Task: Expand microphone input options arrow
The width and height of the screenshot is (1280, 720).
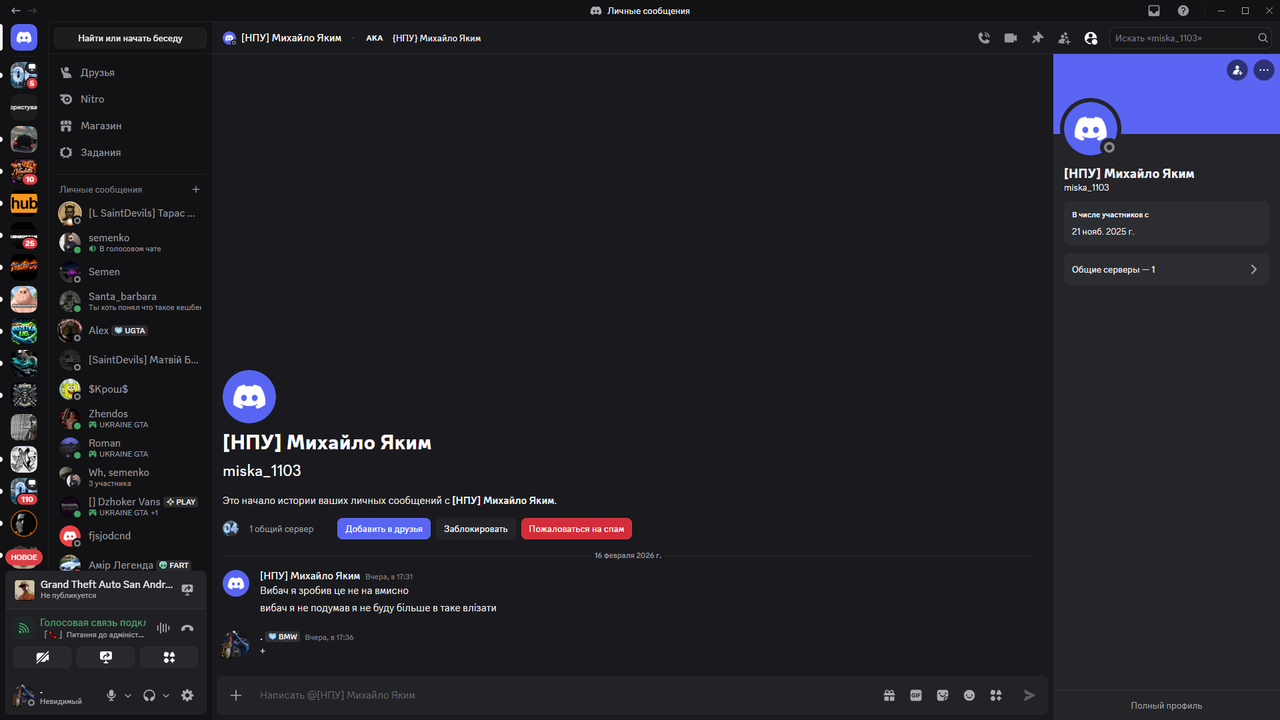Action: 128,695
